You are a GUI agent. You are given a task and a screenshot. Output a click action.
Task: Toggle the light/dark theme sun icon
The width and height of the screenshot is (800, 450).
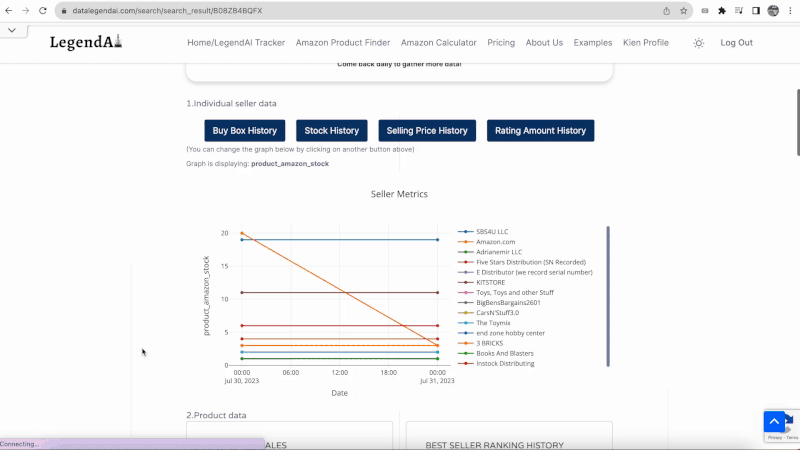point(698,43)
